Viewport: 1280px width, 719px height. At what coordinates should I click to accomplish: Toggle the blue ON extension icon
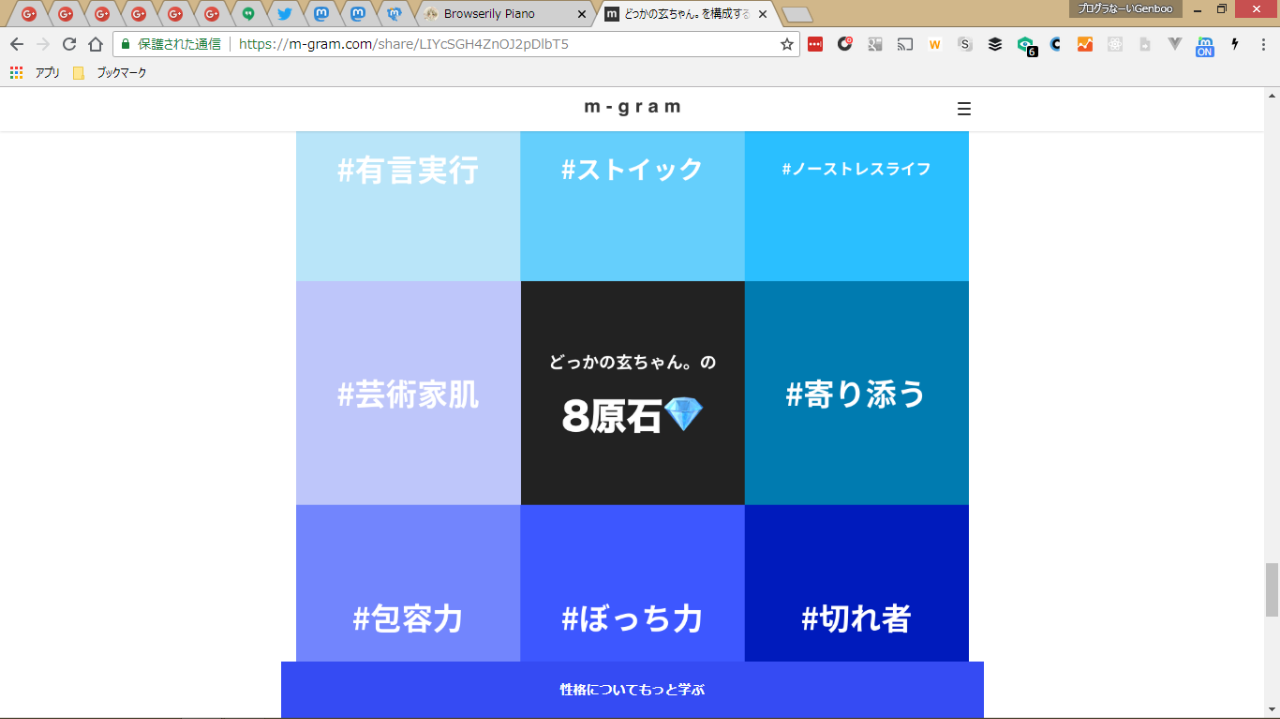click(x=1205, y=45)
